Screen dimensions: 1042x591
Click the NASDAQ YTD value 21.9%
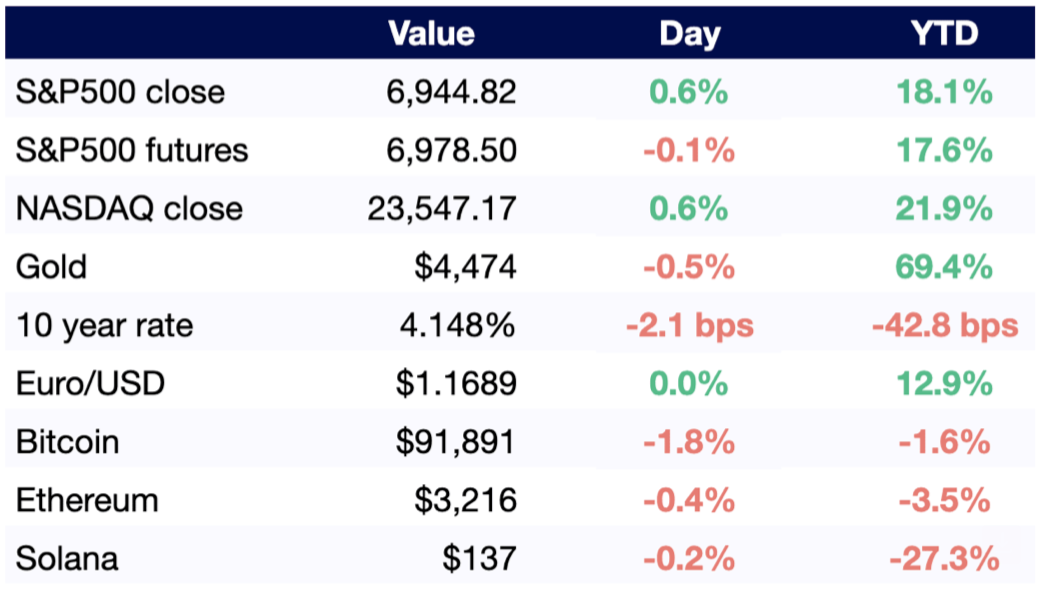tap(944, 209)
